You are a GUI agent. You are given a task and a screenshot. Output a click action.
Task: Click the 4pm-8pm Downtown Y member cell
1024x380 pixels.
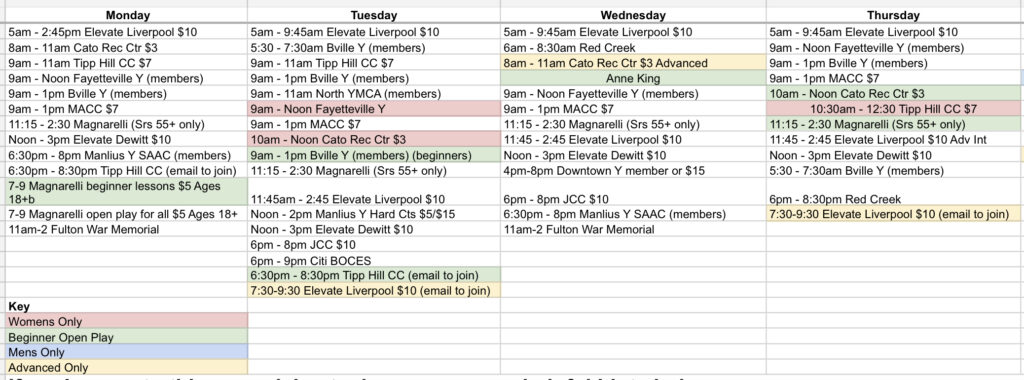(633, 170)
